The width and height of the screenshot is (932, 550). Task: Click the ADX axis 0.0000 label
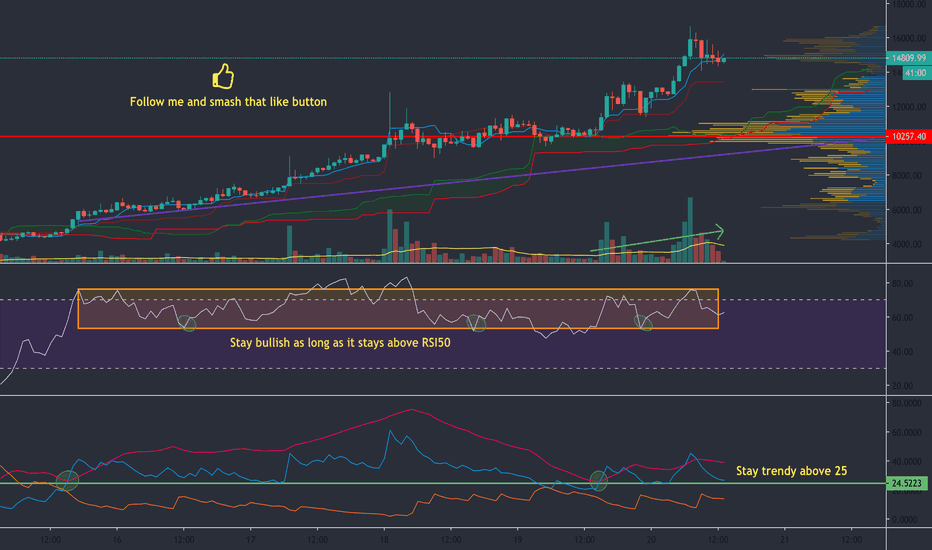tap(906, 519)
